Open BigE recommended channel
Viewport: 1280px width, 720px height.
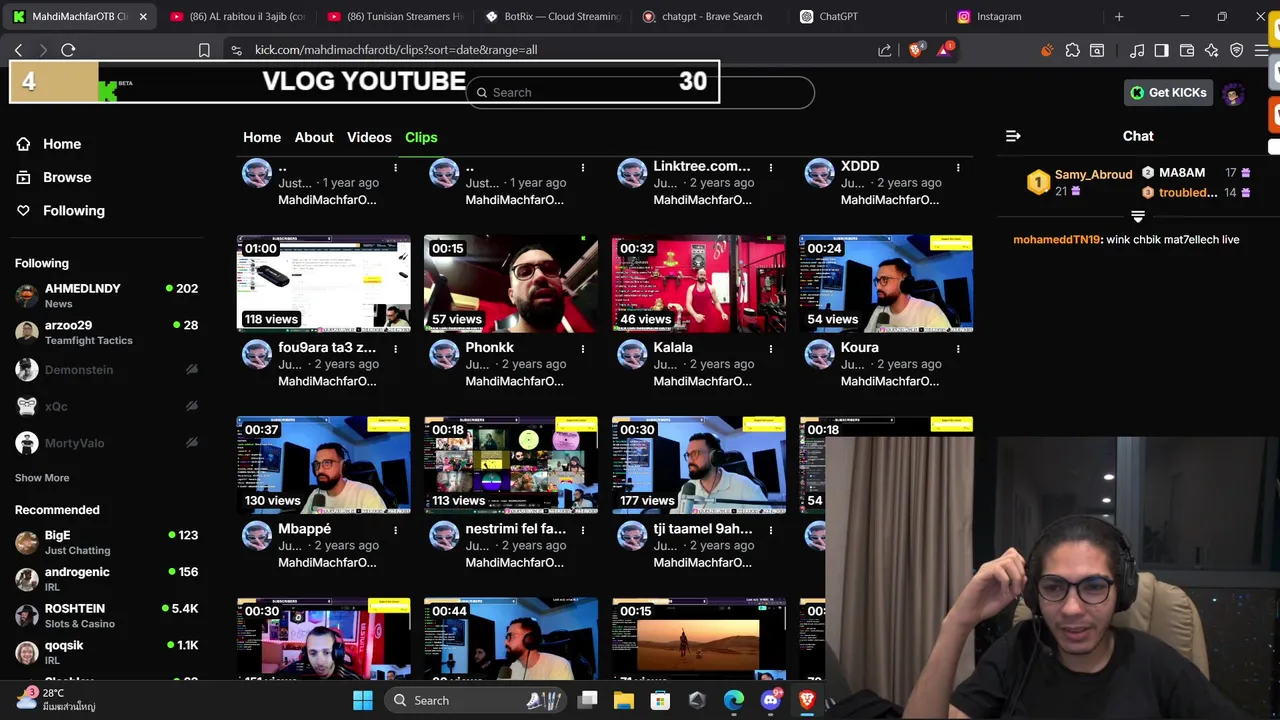(107, 542)
